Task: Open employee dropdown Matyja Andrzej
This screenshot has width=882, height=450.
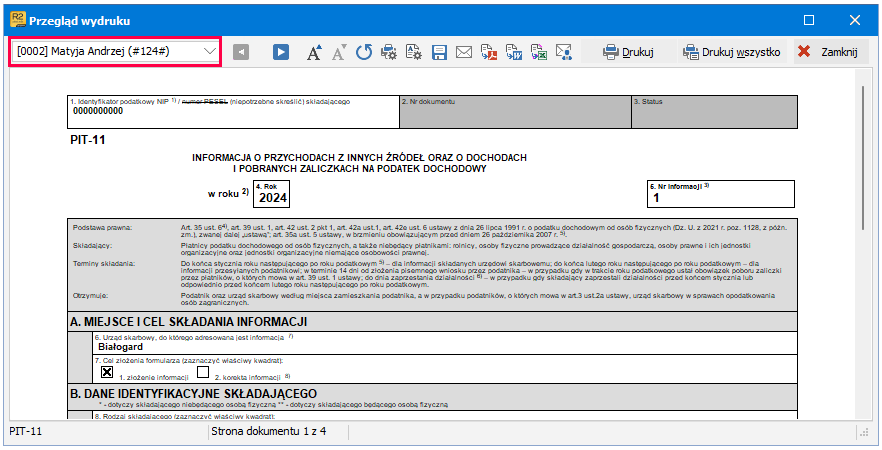Action: click(x=115, y=51)
